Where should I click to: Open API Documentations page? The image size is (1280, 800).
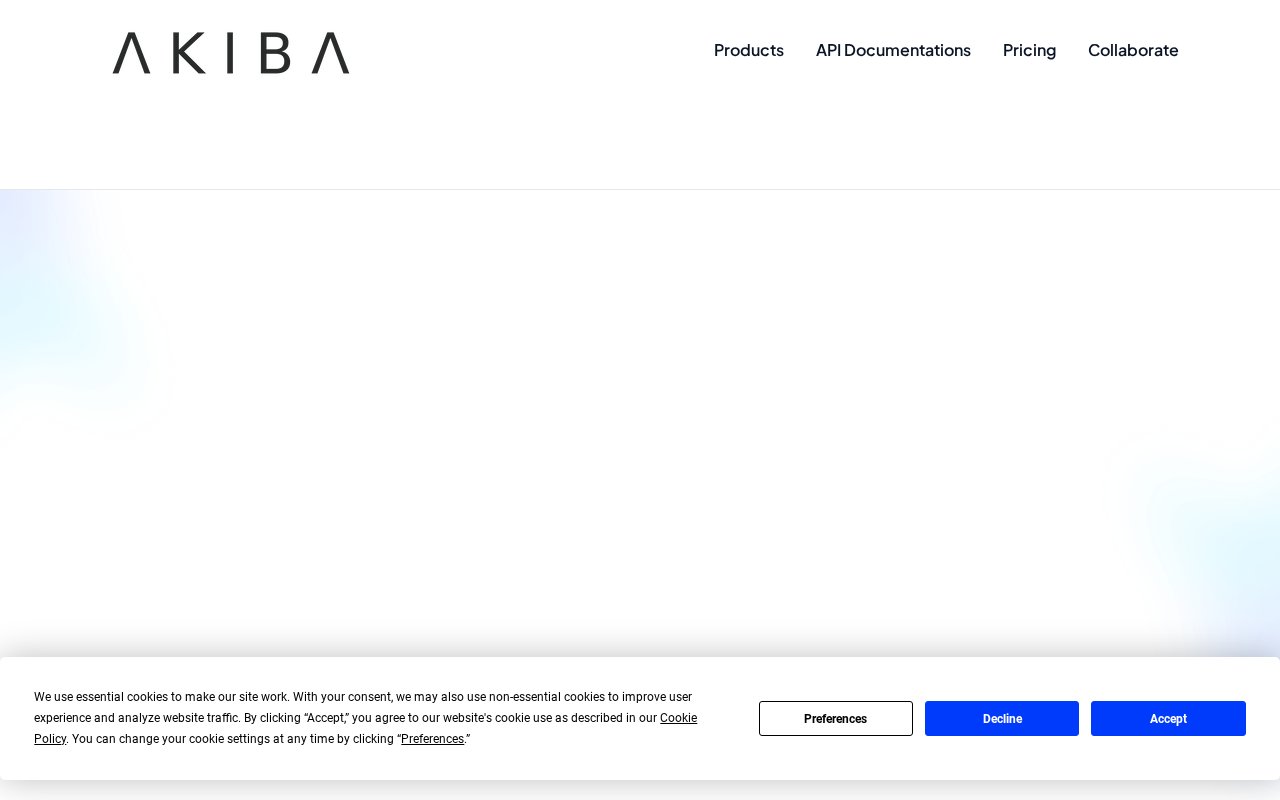(893, 50)
